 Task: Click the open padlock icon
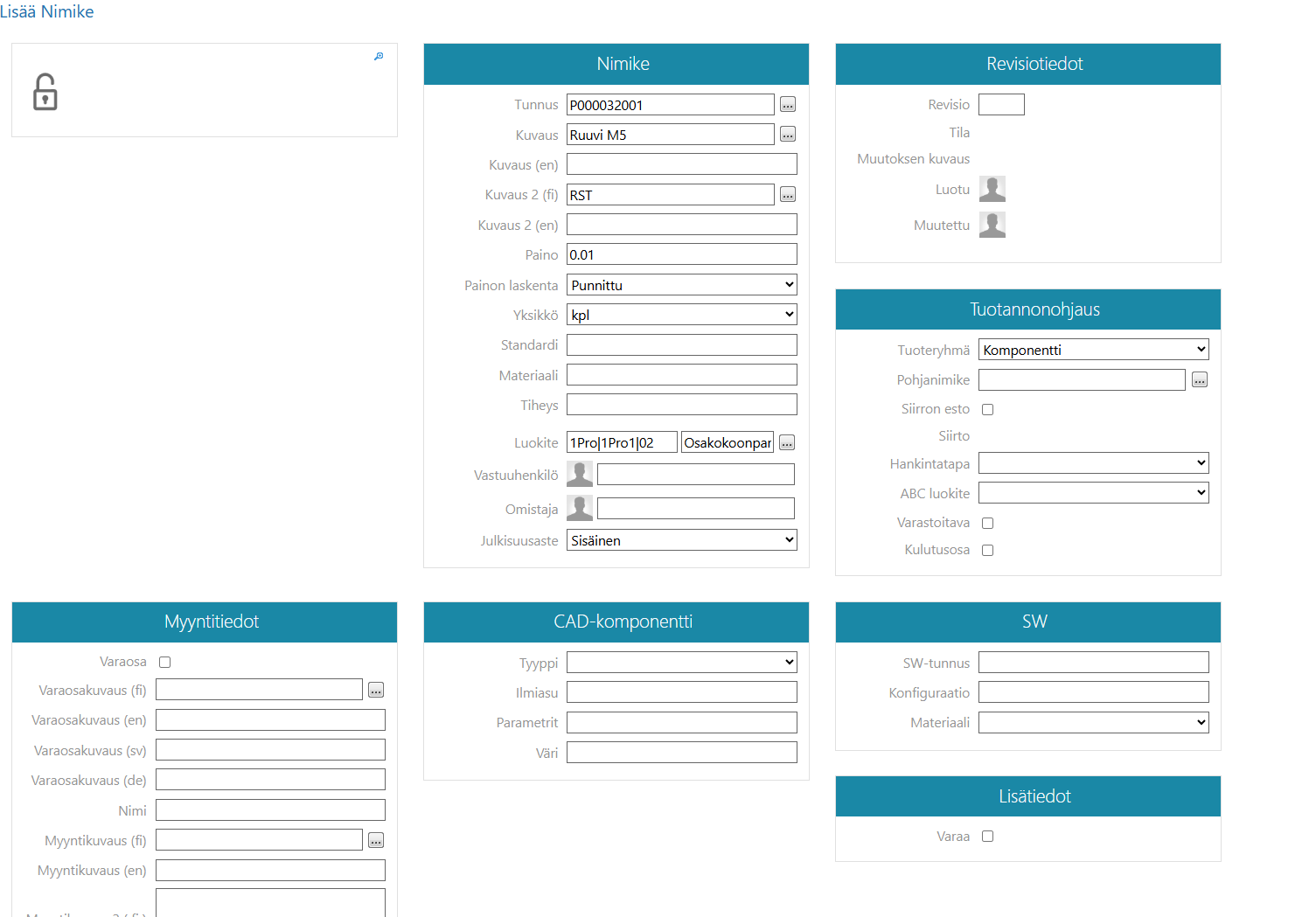click(x=45, y=92)
